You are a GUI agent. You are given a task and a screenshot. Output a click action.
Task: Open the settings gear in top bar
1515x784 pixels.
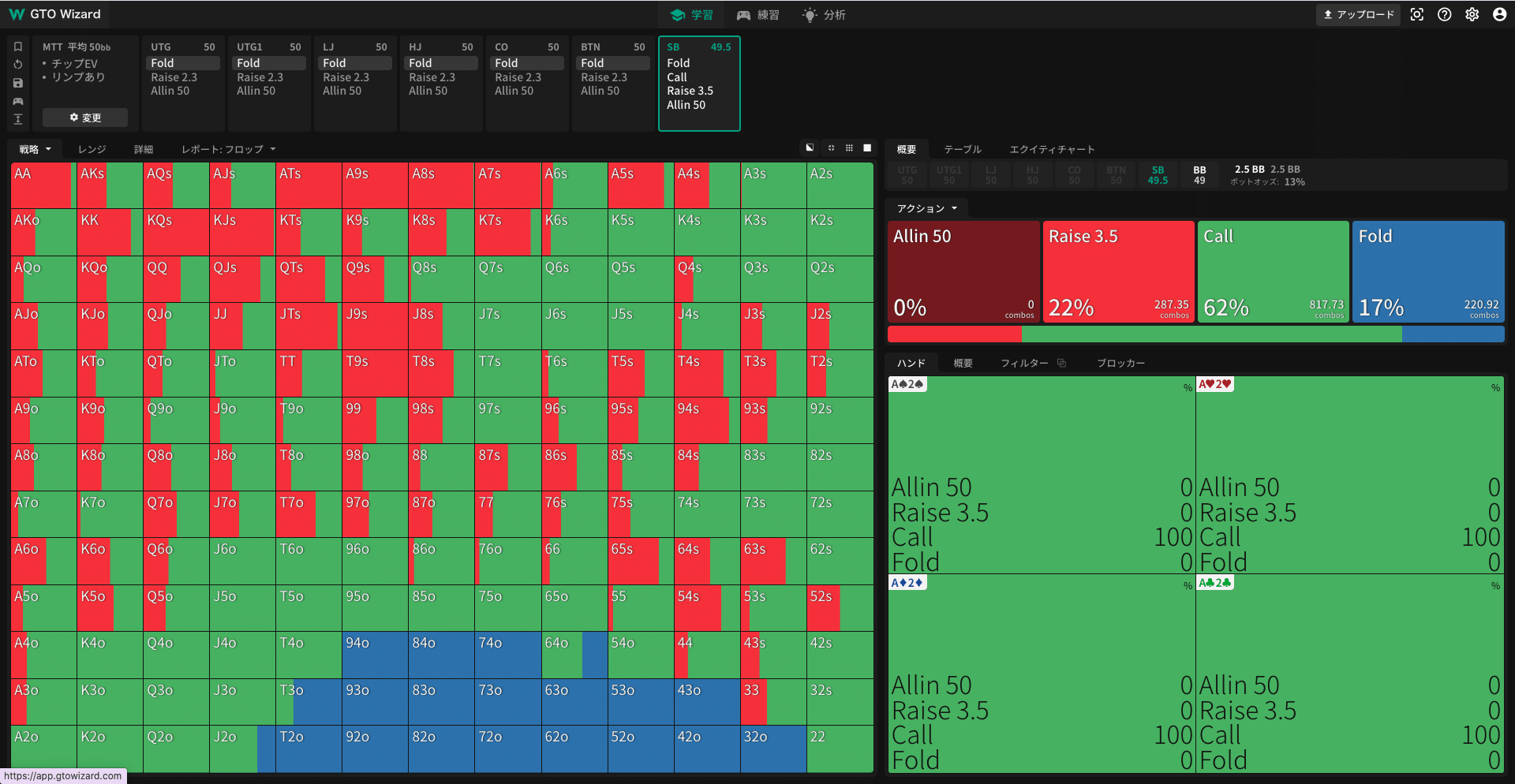click(1472, 15)
